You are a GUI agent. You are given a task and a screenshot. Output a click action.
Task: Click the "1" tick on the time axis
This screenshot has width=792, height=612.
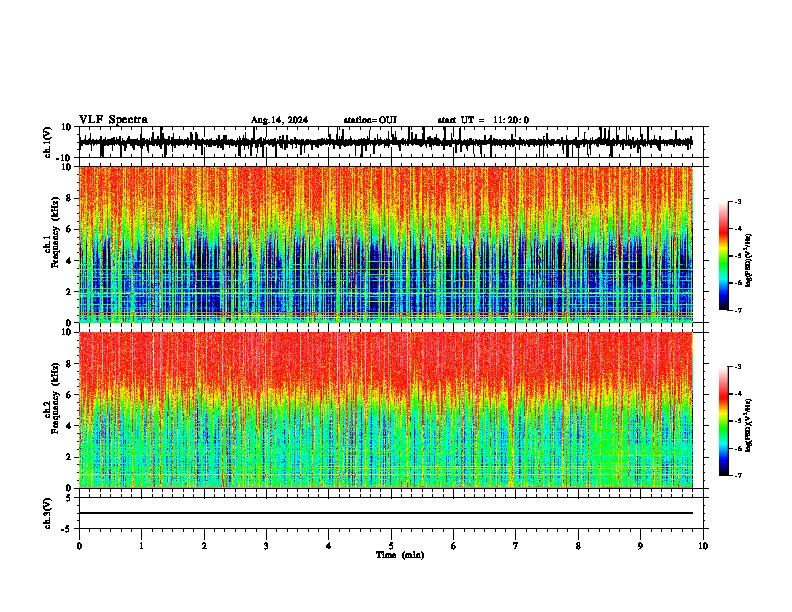tap(141, 546)
